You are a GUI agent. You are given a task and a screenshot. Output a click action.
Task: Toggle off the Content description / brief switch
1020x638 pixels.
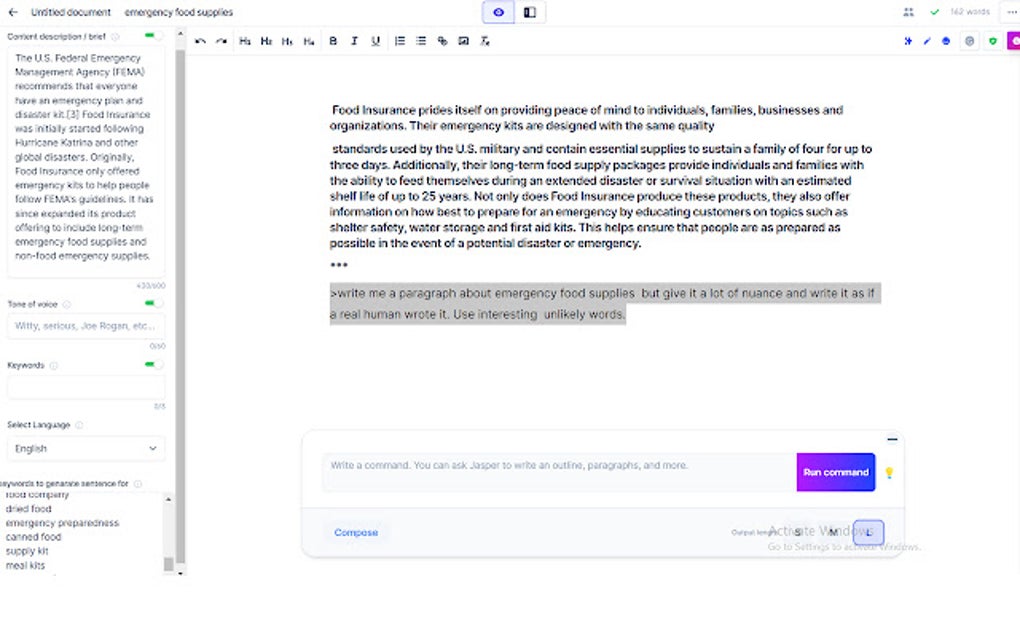click(152, 33)
